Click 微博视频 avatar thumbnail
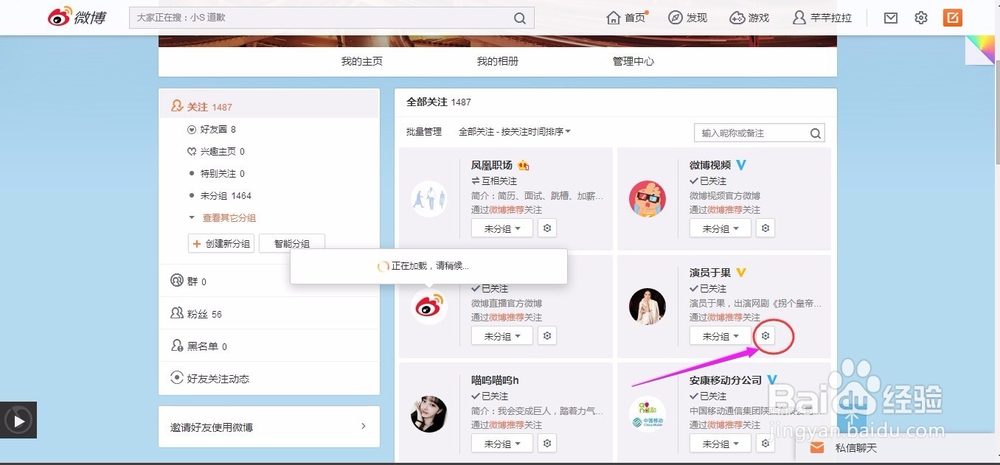 [x=647, y=198]
